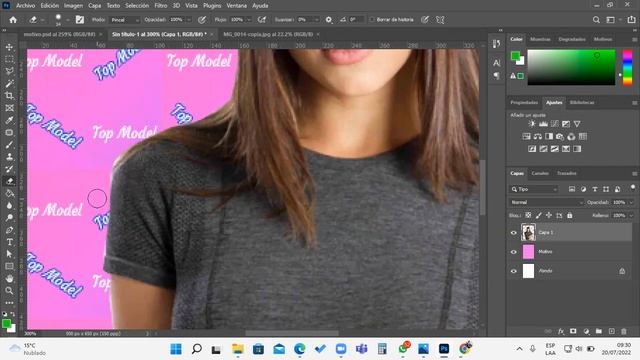The image size is (640, 360).
Task: Open eraser smoothing options gear
Action: pyautogui.click(x=329, y=20)
